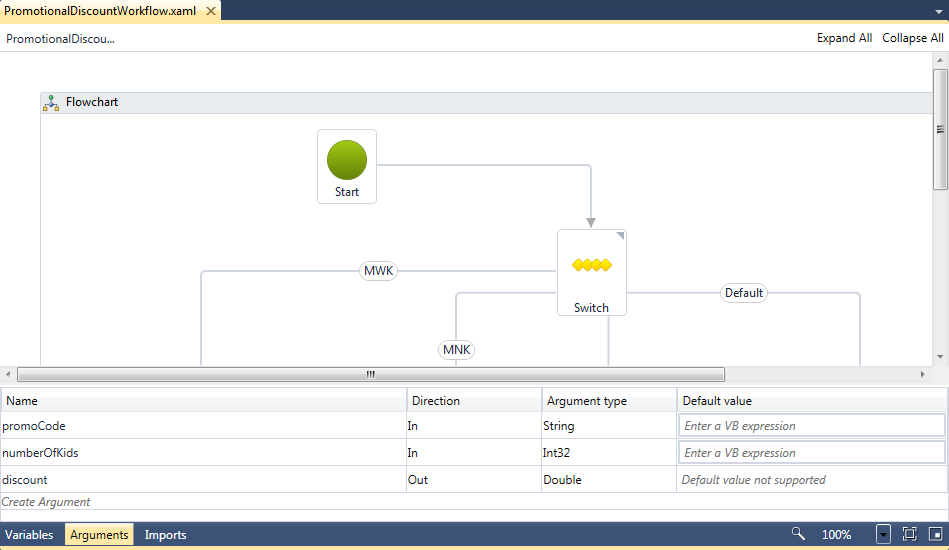Click the Flowchart header title

point(92,102)
